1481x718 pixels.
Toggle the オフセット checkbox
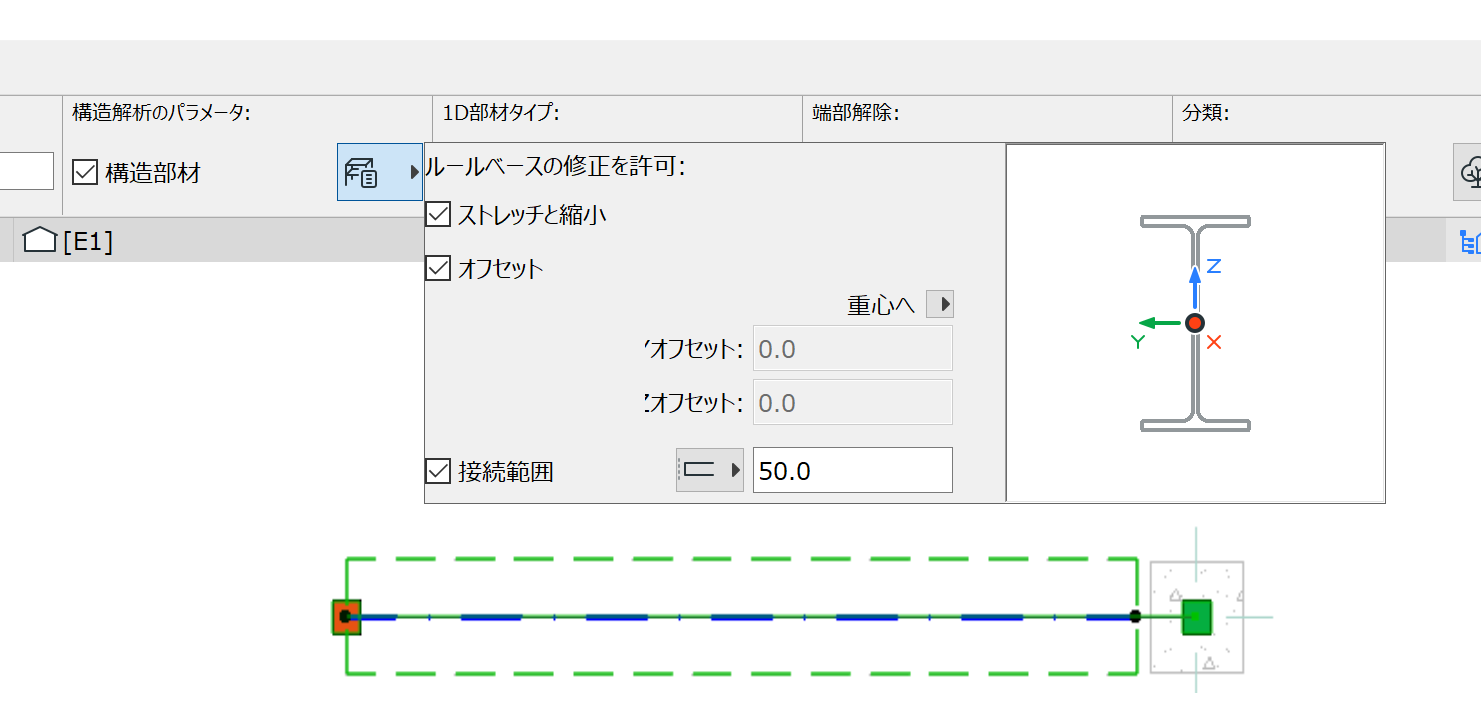(x=437, y=267)
